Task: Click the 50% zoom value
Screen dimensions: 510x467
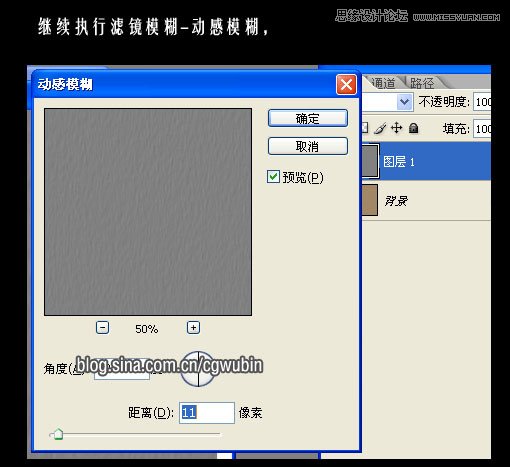Action: [x=147, y=329]
